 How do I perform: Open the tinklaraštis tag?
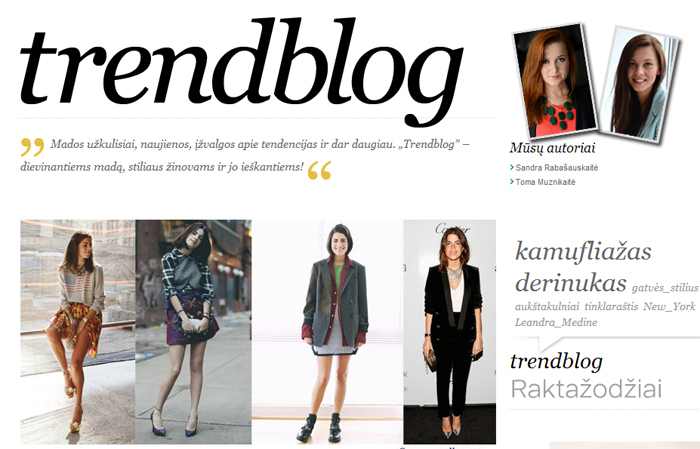click(611, 307)
